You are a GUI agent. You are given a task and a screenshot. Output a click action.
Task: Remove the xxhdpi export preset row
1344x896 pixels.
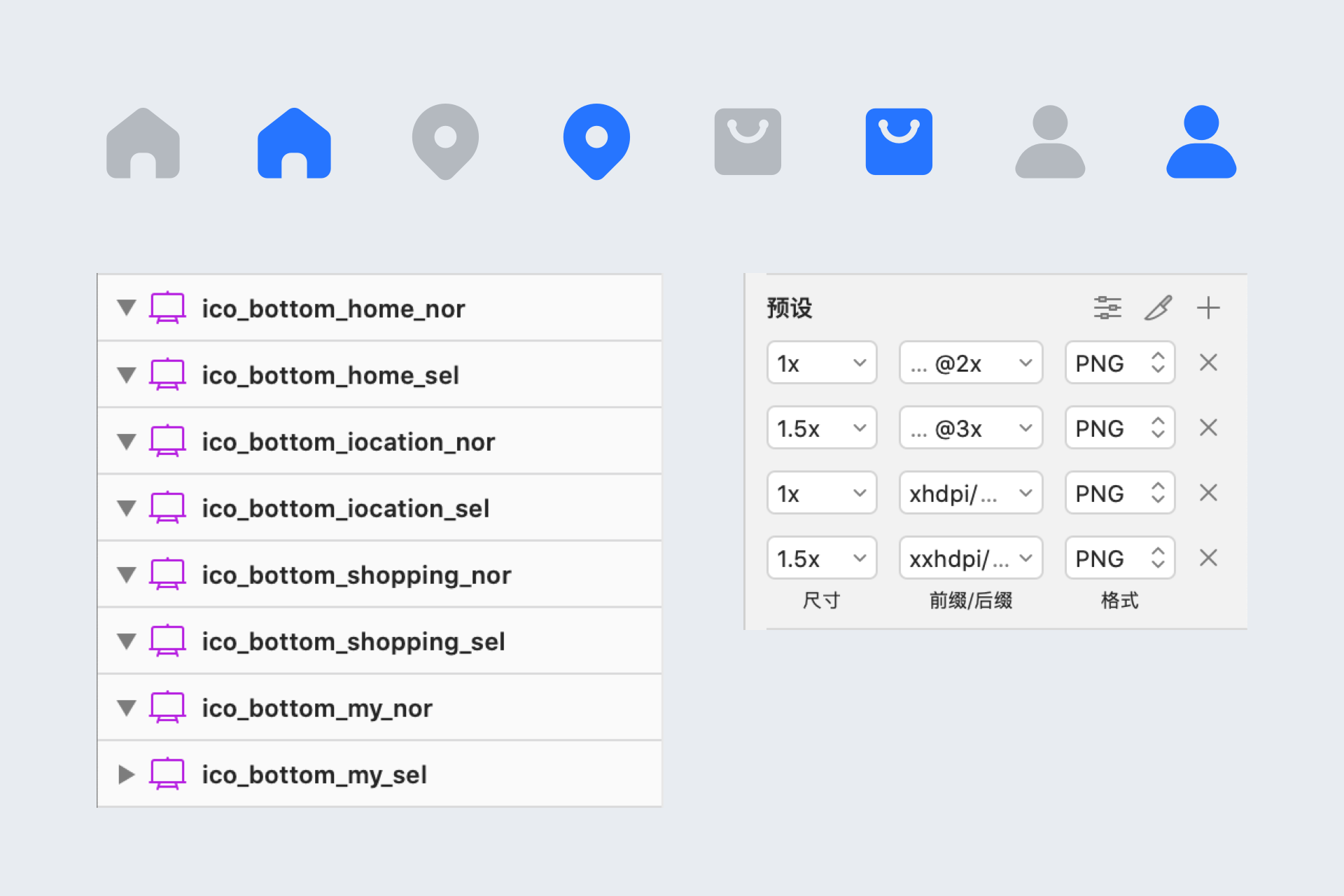click(x=1208, y=558)
